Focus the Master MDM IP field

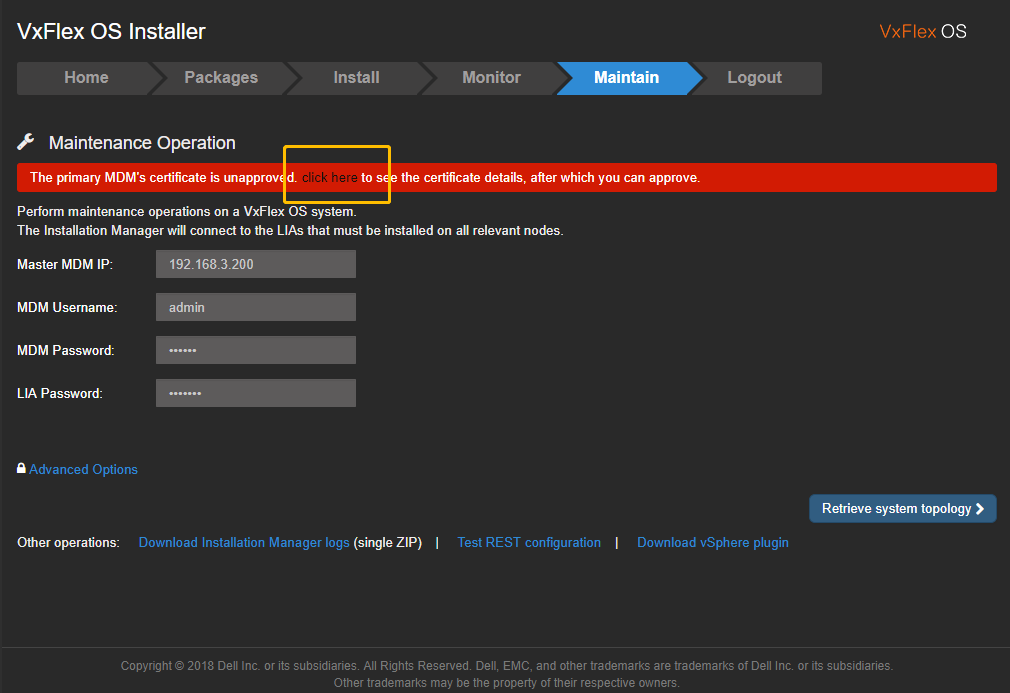pyautogui.click(x=256, y=264)
